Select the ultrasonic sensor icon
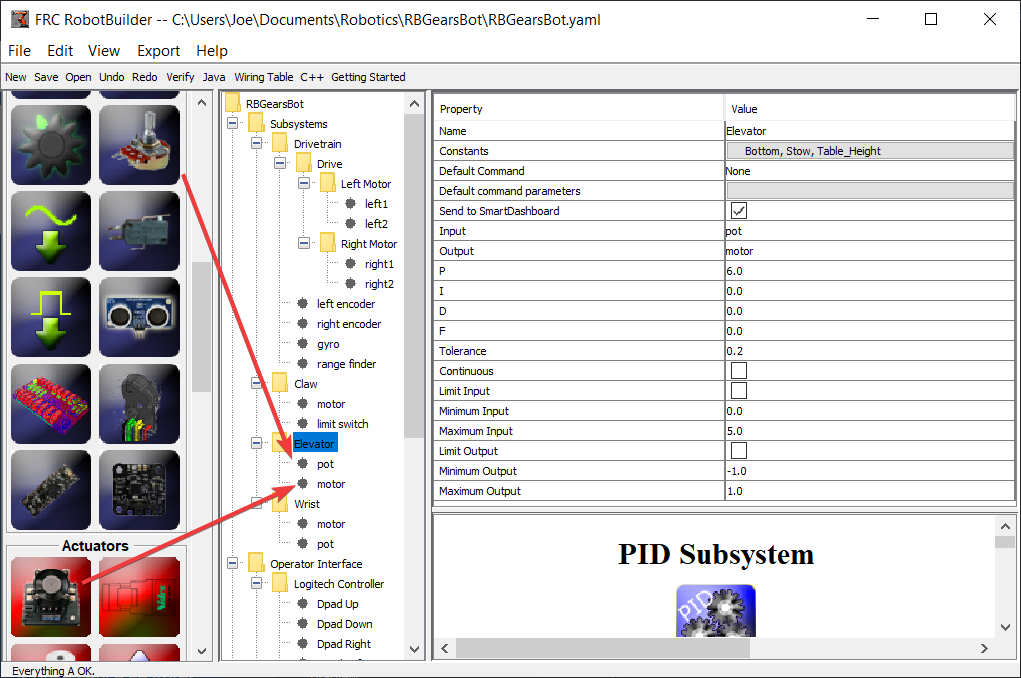Viewport: 1021px width, 678px height. coord(139,317)
